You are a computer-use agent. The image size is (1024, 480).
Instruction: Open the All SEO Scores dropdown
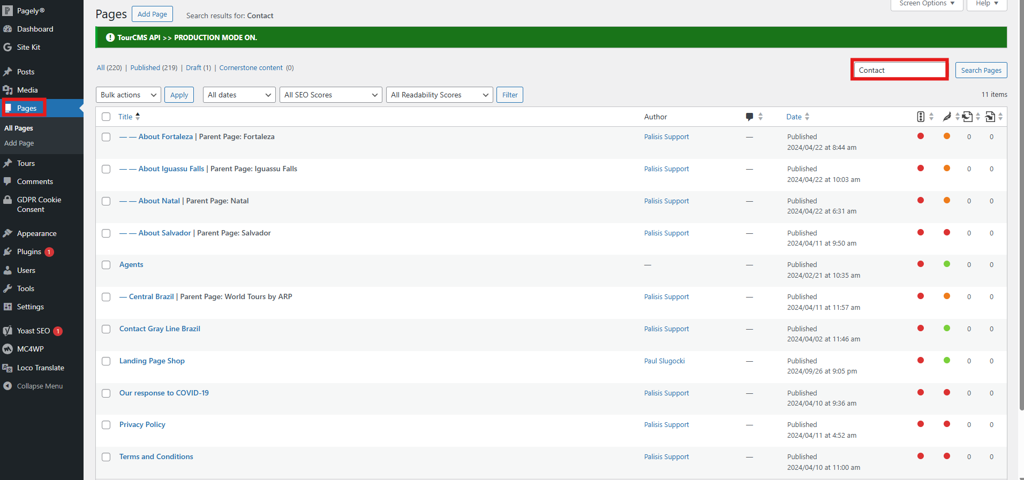coord(330,95)
